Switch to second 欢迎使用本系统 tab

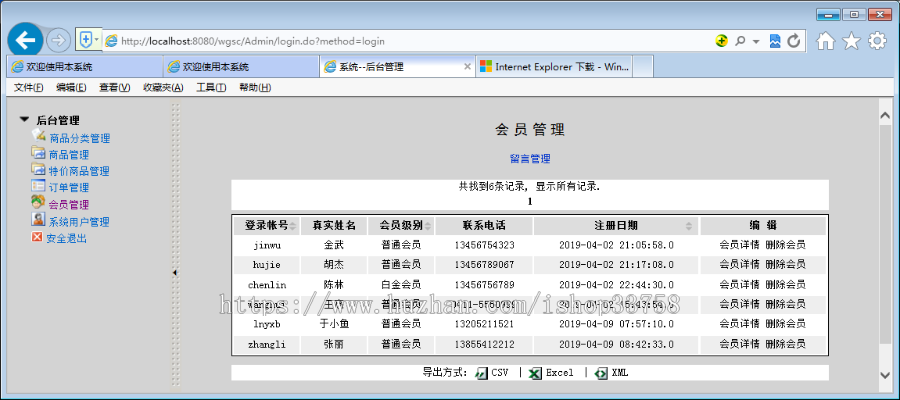pos(241,67)
